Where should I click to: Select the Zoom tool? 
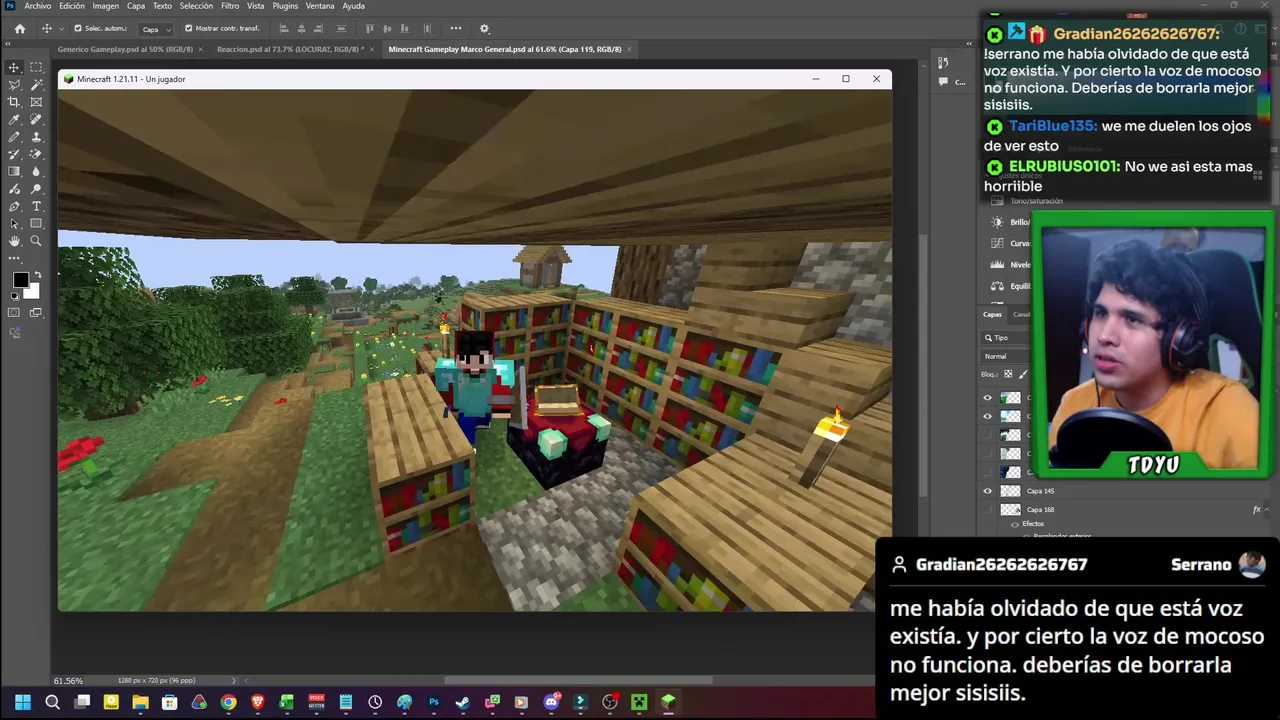click(36, 241)
